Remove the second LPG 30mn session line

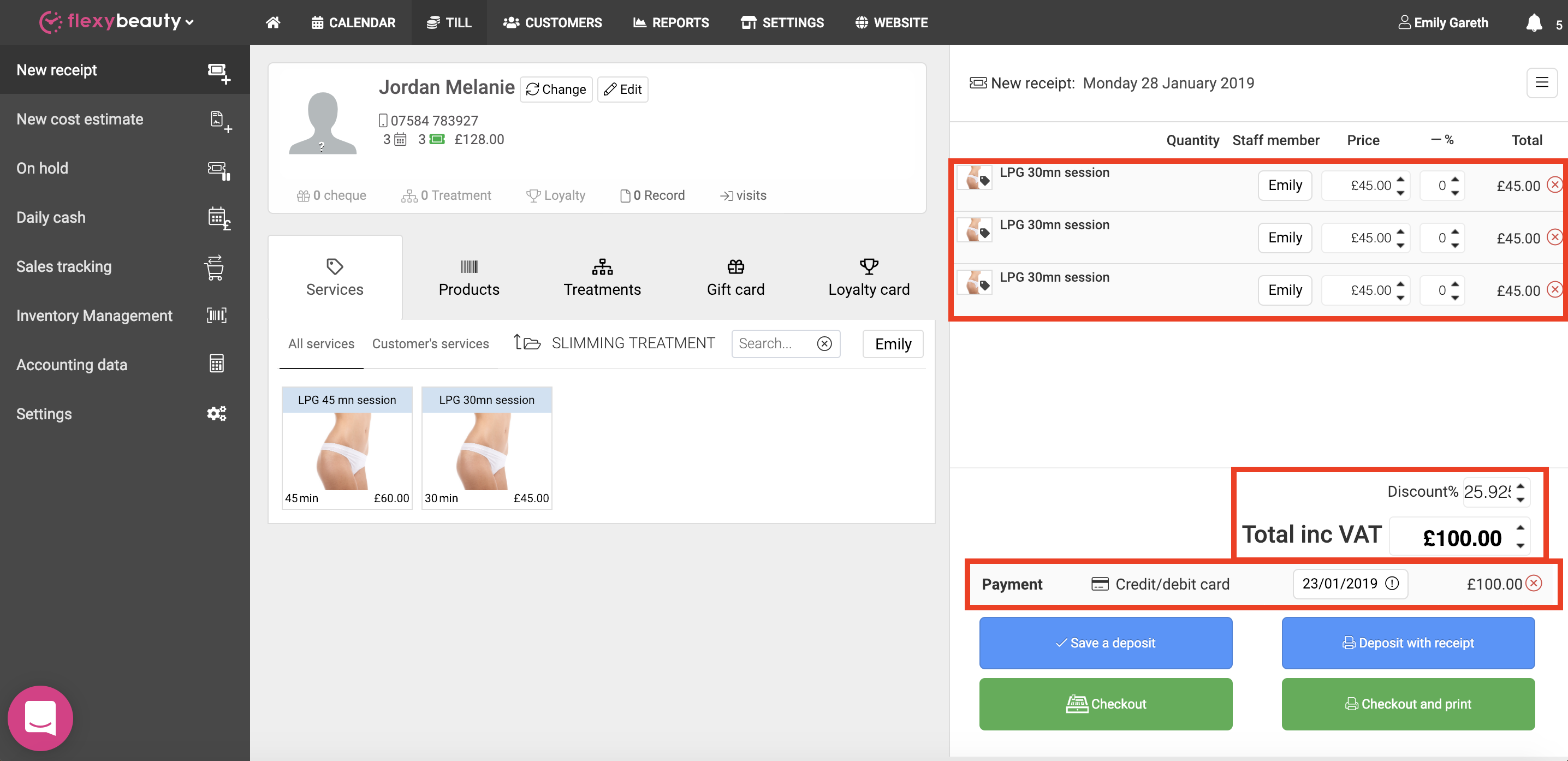pos(1554,237)
